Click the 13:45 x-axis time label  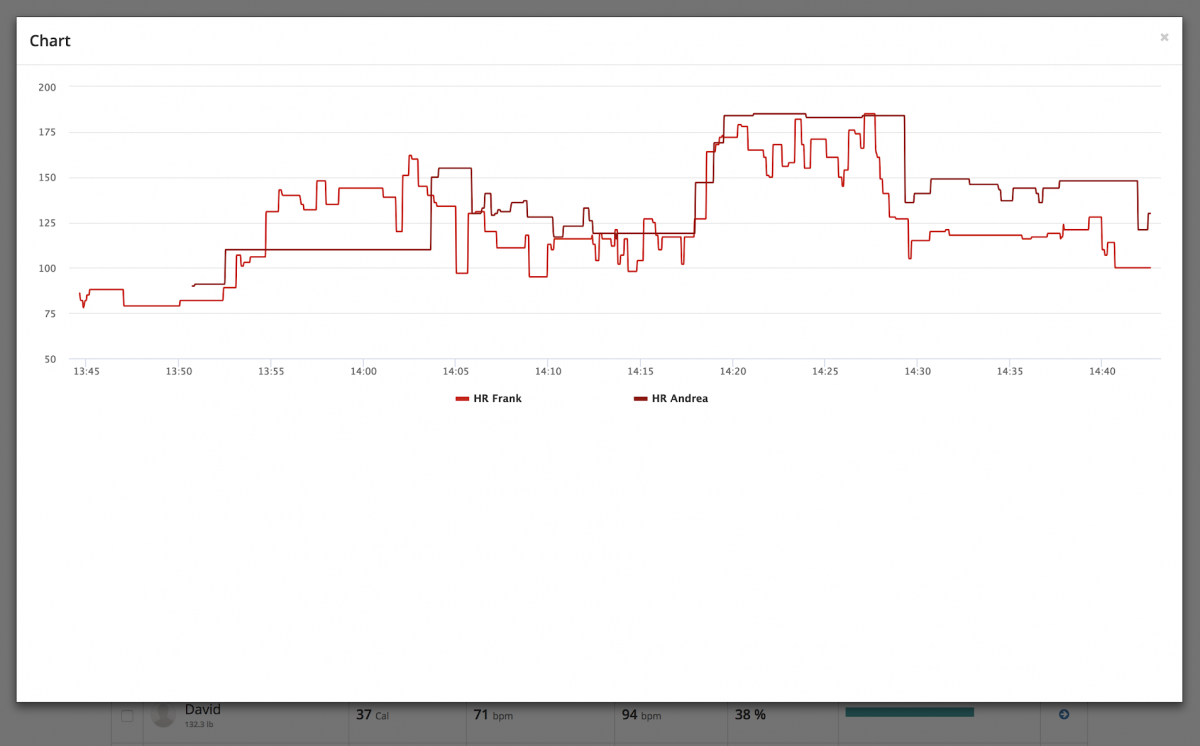pyautogui.click(x=86, y=372)
